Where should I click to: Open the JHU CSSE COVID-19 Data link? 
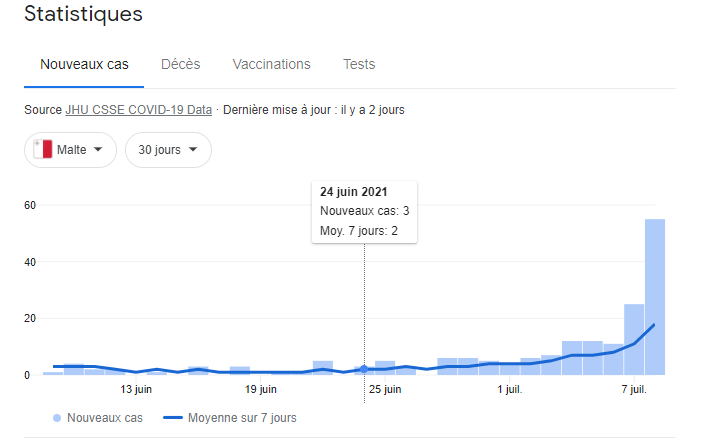(x=138, y=109)
